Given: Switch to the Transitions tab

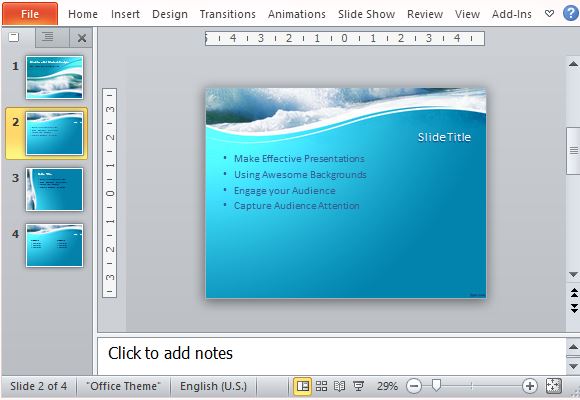Looking at the screenshot, I should pyautogui.click(x=227, y=14).
